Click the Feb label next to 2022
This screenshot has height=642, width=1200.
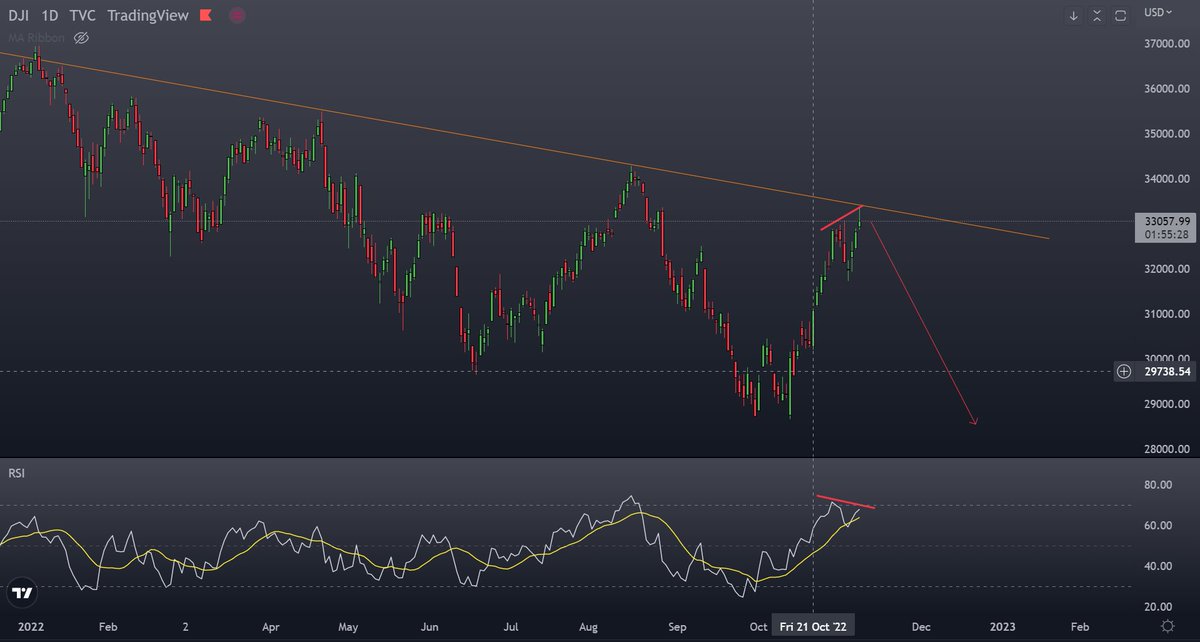pos(108,626)
